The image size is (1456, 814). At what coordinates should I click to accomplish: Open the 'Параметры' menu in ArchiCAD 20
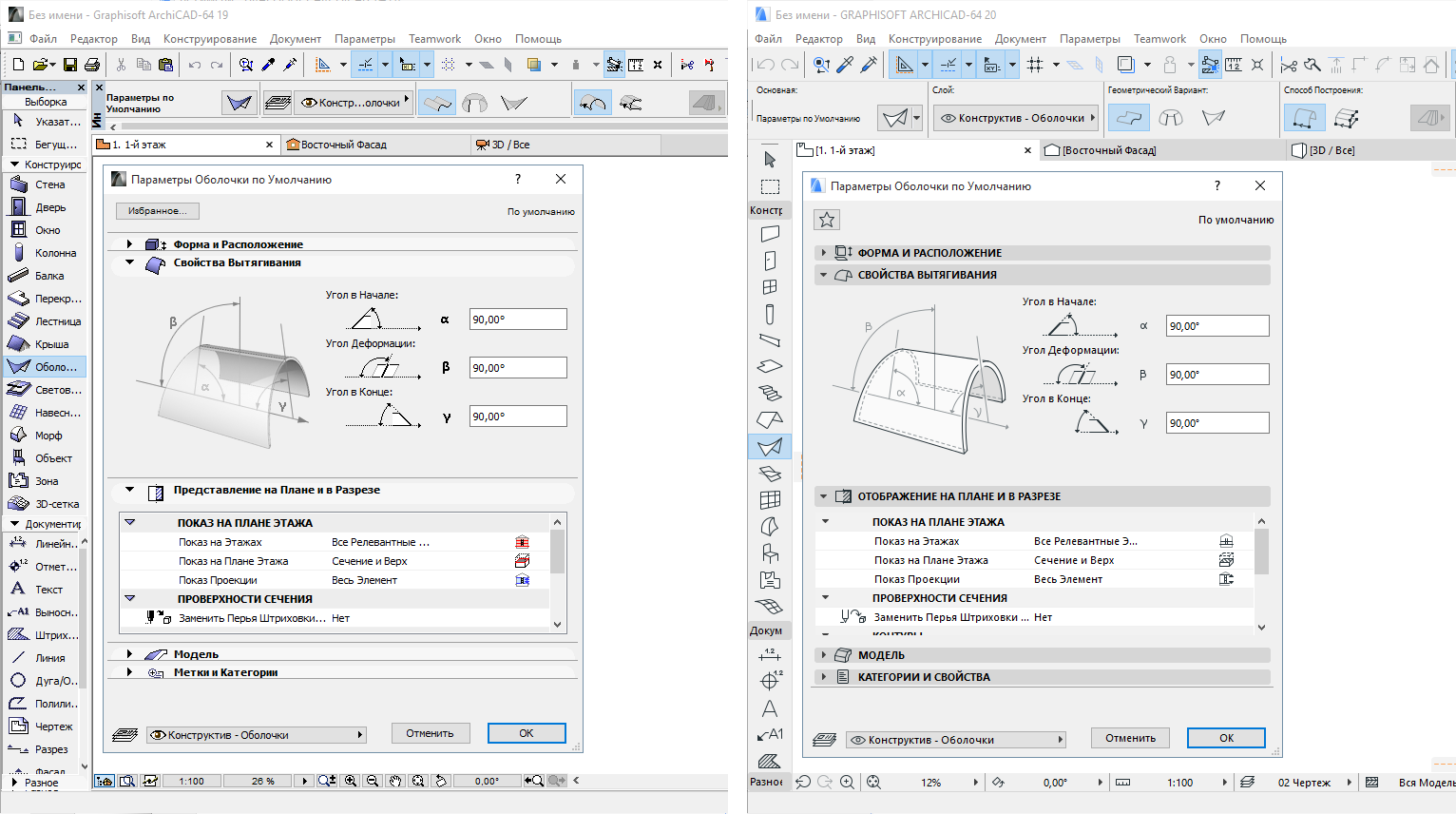[1090, 39]
